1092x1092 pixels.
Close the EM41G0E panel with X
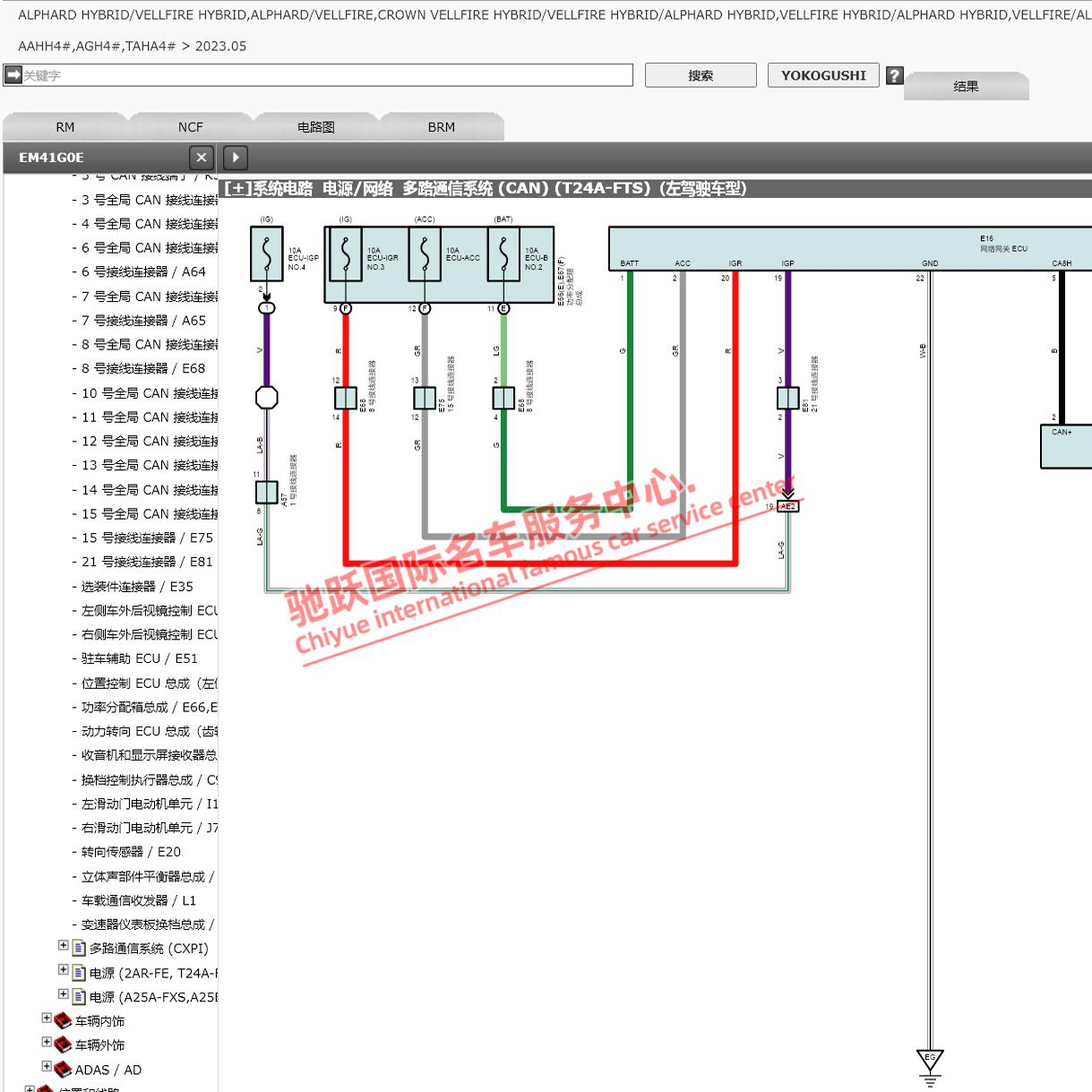pyautogui.click(x=202, y=158)
